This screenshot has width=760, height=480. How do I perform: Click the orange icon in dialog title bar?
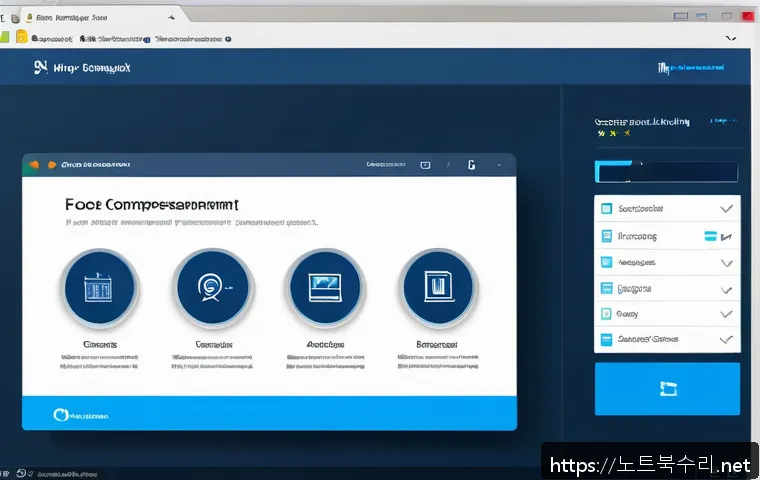coord(35,164)
